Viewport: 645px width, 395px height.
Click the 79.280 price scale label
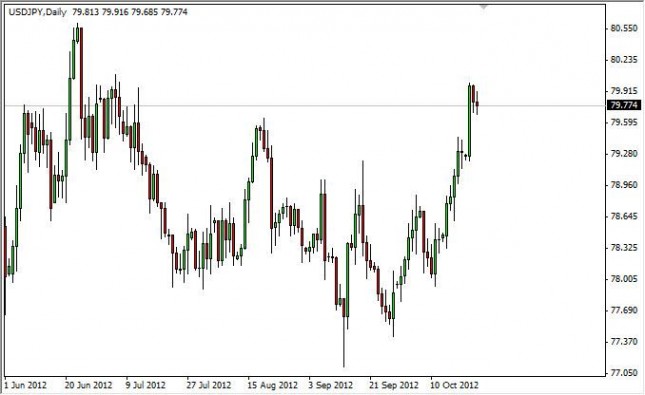pos(624,154)
